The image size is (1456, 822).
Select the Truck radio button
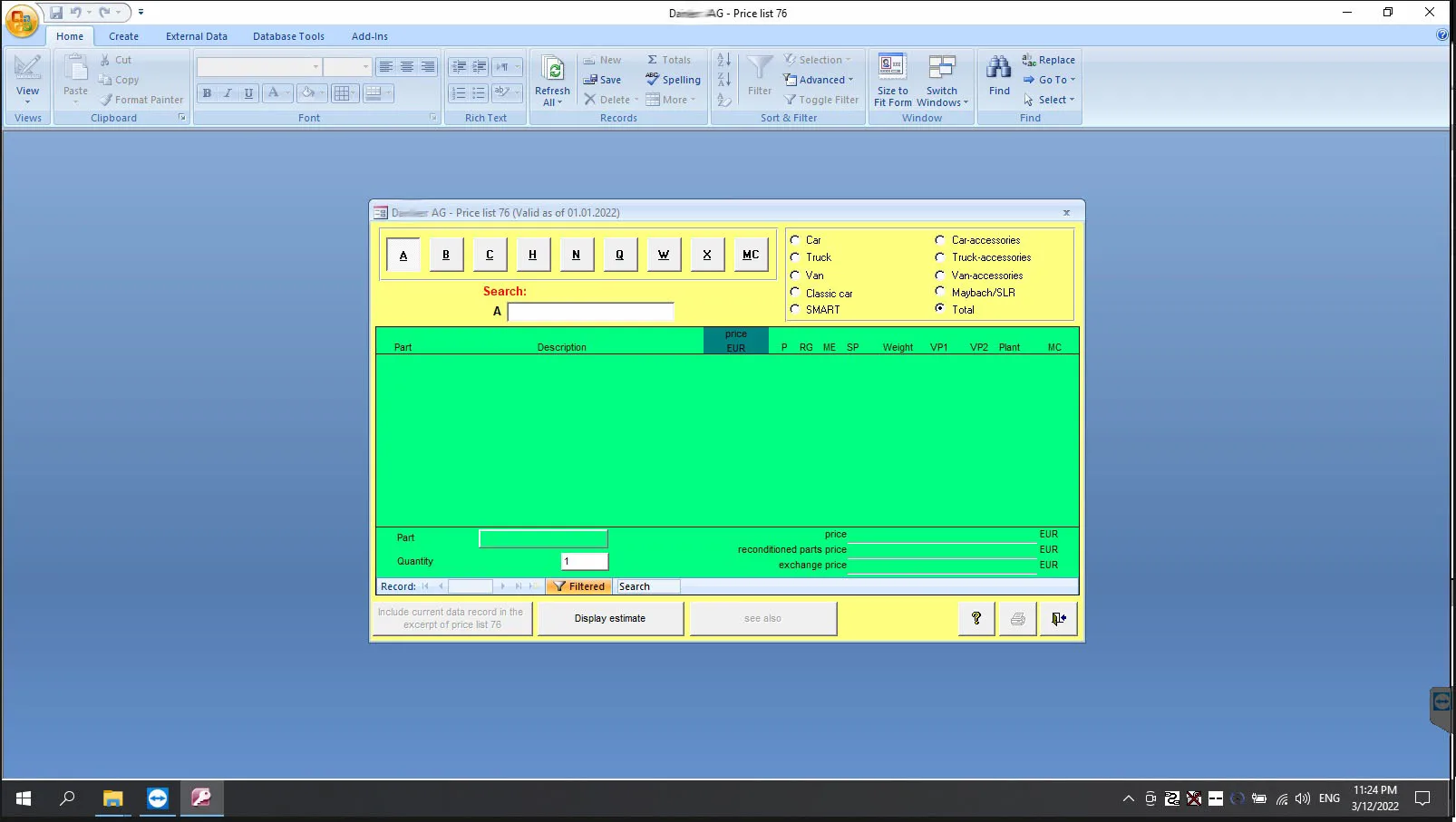point(795,257)
